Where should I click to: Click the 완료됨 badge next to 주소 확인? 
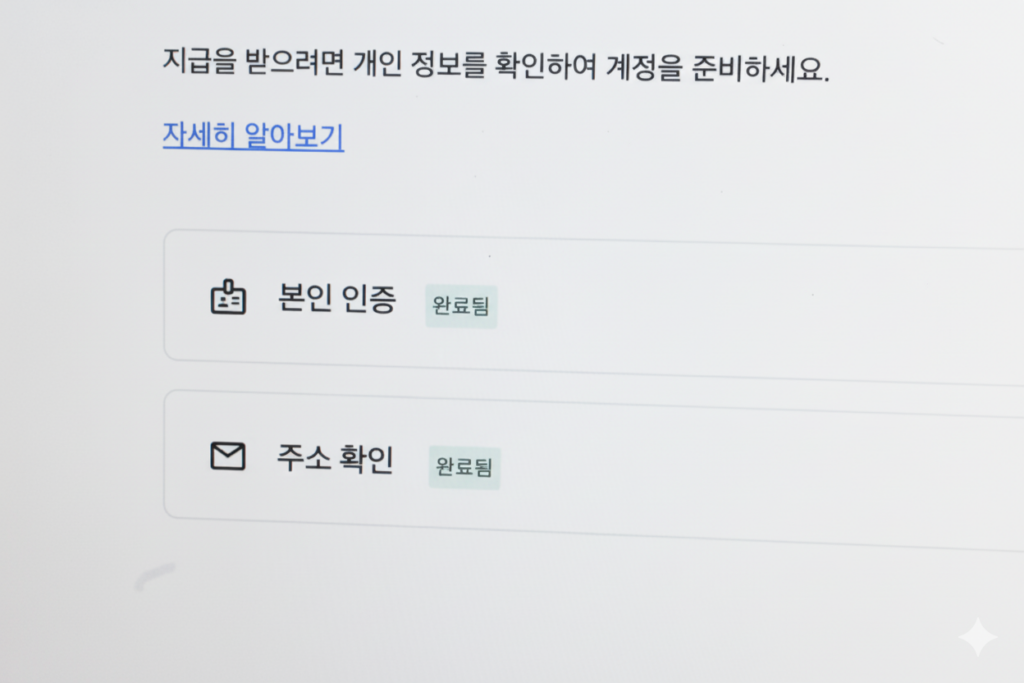pyautogui.click(x=464, y=468)
